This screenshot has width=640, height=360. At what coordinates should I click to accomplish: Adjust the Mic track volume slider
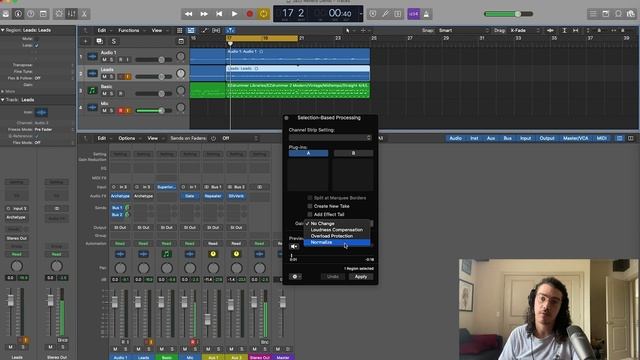[154, 111]
